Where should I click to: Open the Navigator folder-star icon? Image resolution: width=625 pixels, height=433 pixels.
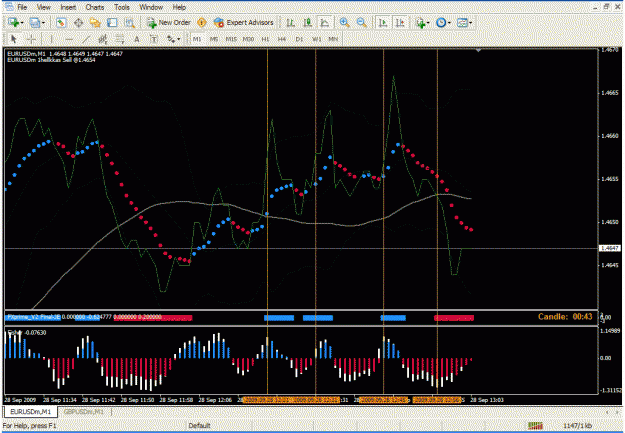tap(95, 23)
